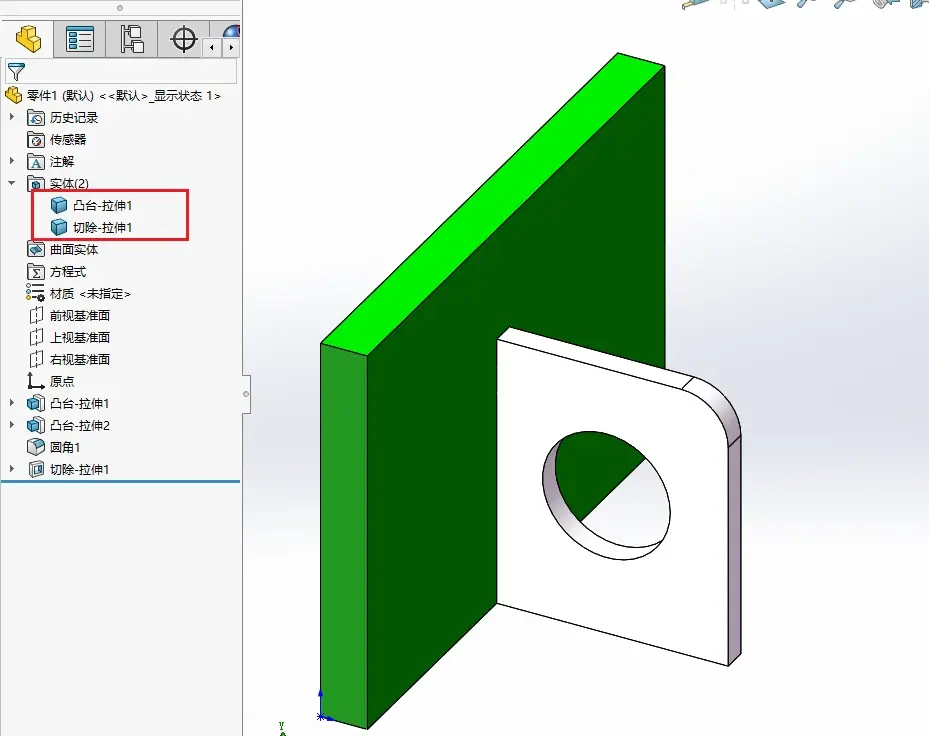The width and height of the screenshot is (929, 736).
Task: Select the 圆角1 feature label
Action: (65, 447)
